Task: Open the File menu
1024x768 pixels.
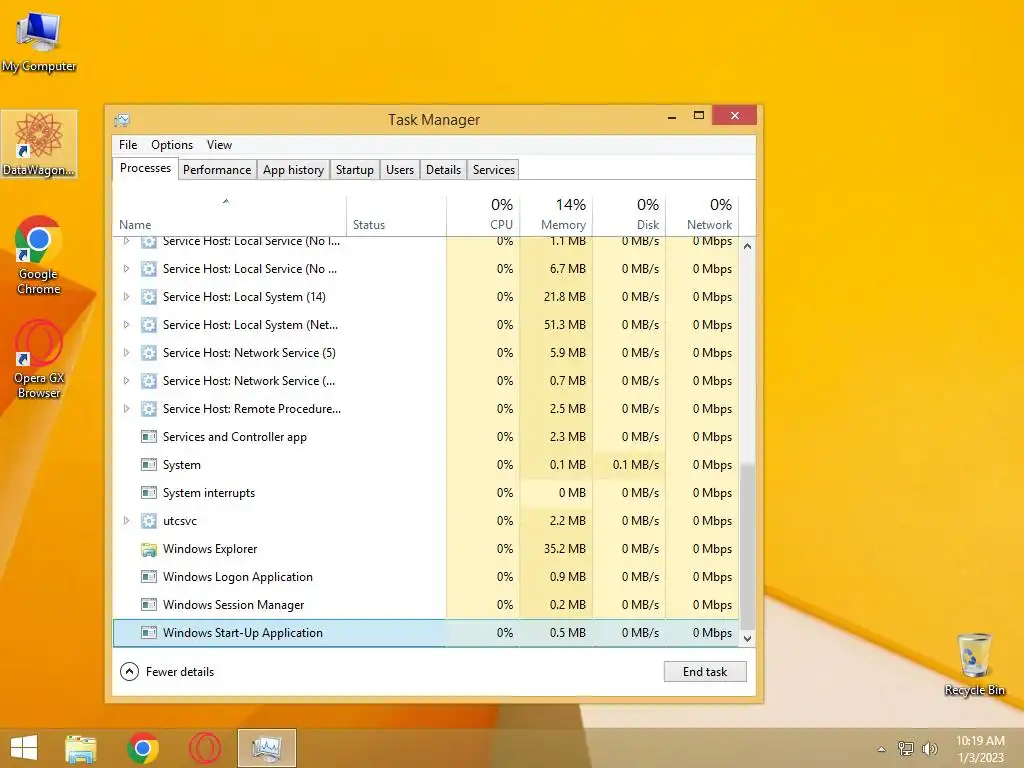Action: (x=128, y=145)
